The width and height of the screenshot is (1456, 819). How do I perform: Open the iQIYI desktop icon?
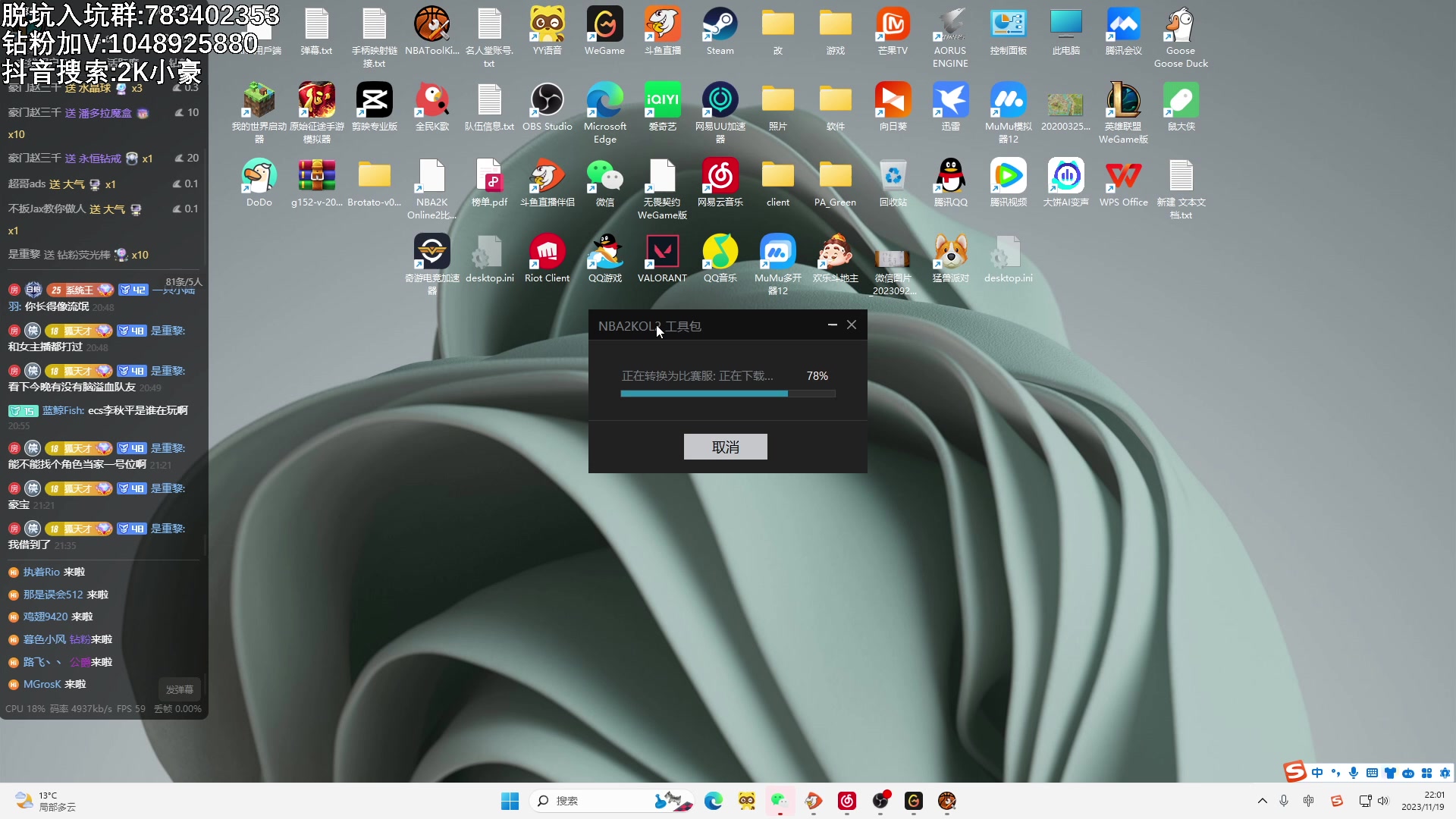(x=662, y=108)
